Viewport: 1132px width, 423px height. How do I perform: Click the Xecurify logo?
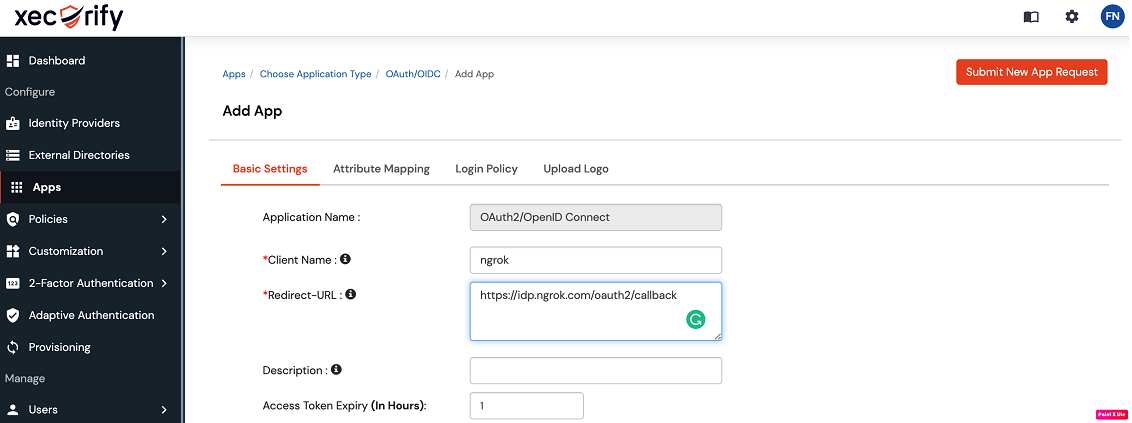coord(69,16)
